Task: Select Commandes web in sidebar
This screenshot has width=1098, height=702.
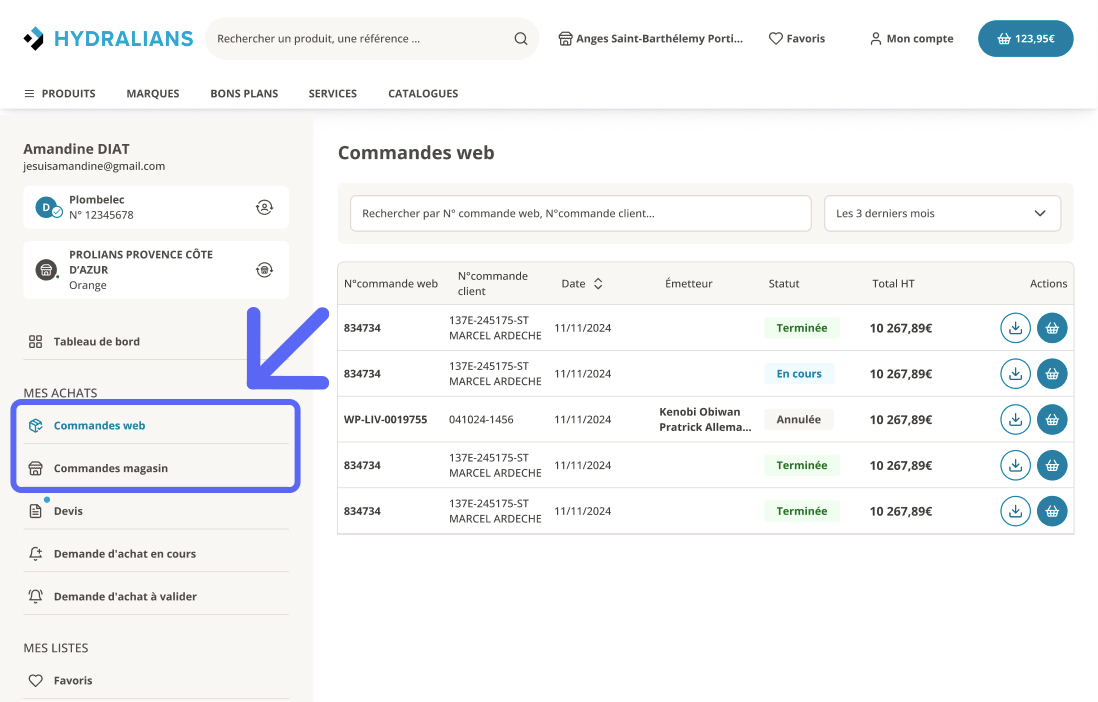Action: [155, 425]
